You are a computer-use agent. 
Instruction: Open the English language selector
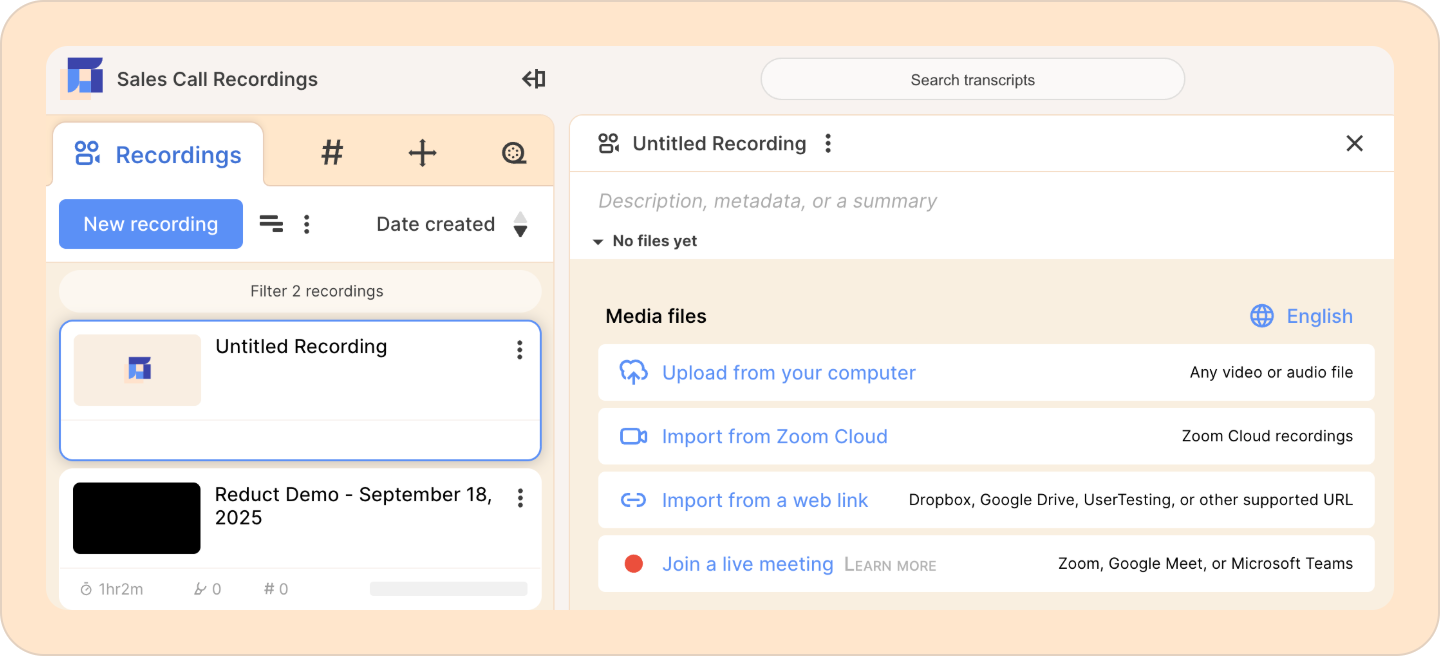coord(1301,316)
